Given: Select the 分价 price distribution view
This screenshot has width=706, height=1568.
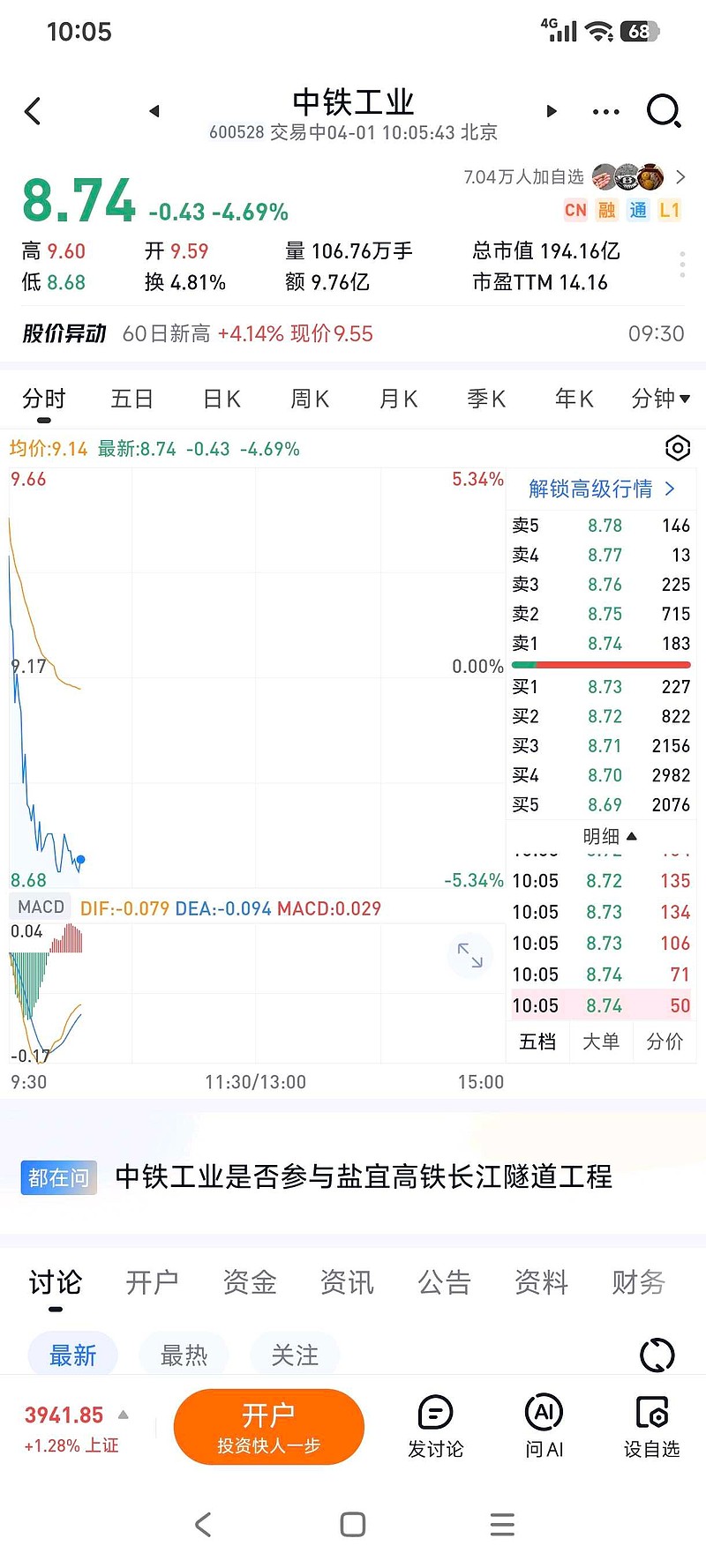Looking at the screenshot, I should pyautogui.click(x=665, y=1042).
